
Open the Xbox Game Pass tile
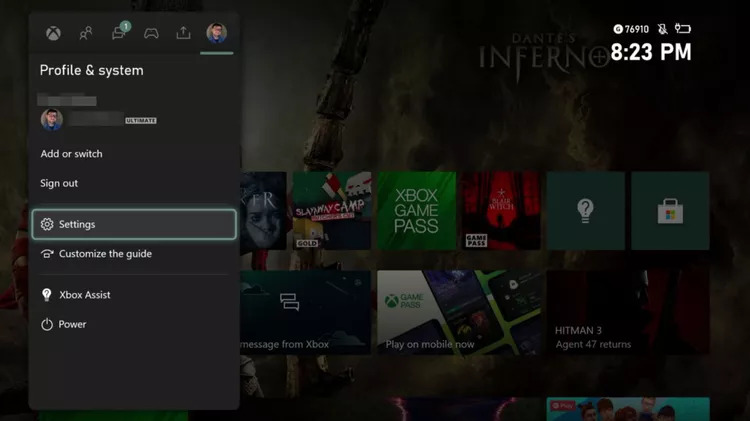click(x=416, y=210)
